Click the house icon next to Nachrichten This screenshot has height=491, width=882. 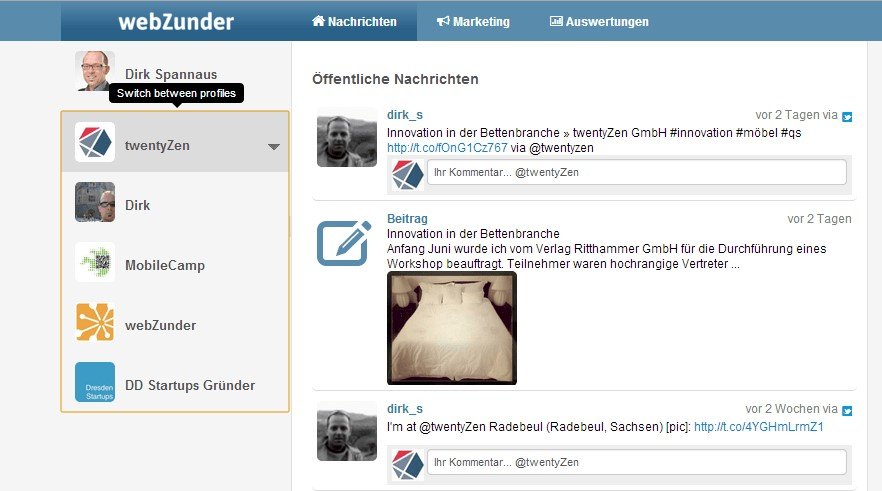coord(318,21)
